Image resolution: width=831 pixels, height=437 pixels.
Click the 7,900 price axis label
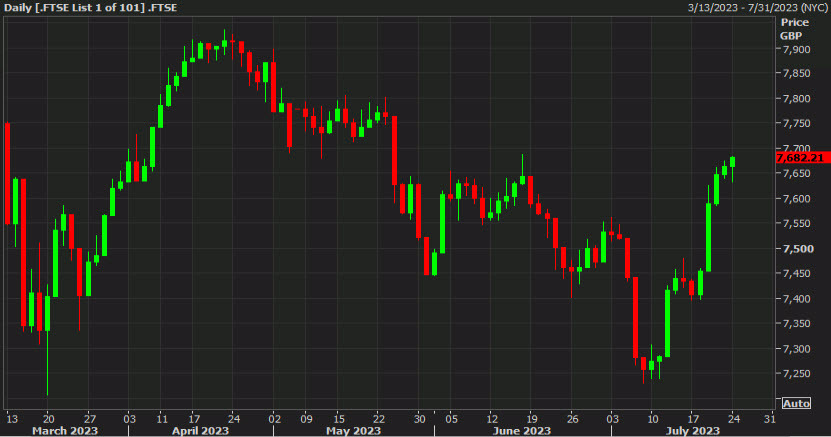(797, 49)
